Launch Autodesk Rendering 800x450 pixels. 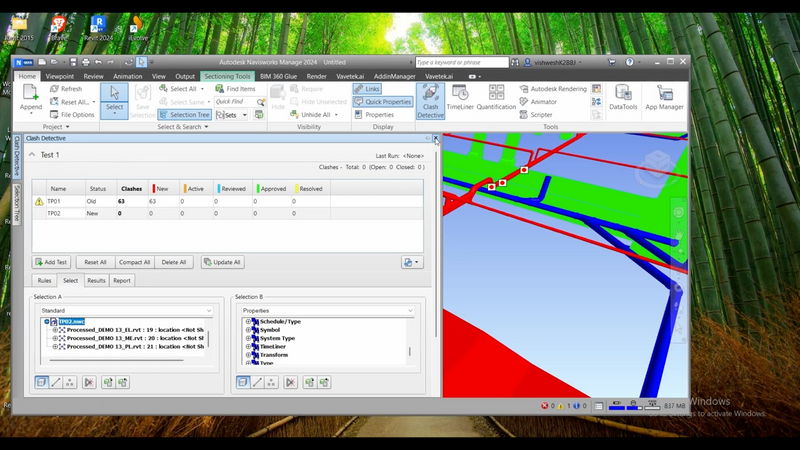pos(553,89)
